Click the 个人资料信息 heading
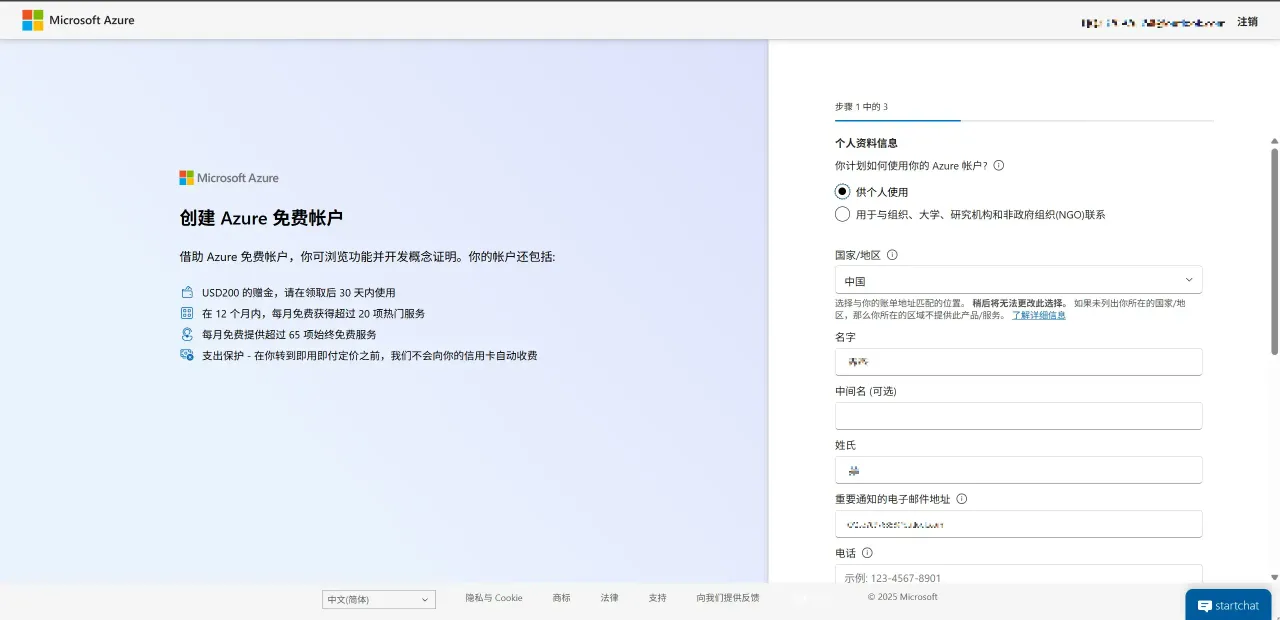 click(866, 143)
